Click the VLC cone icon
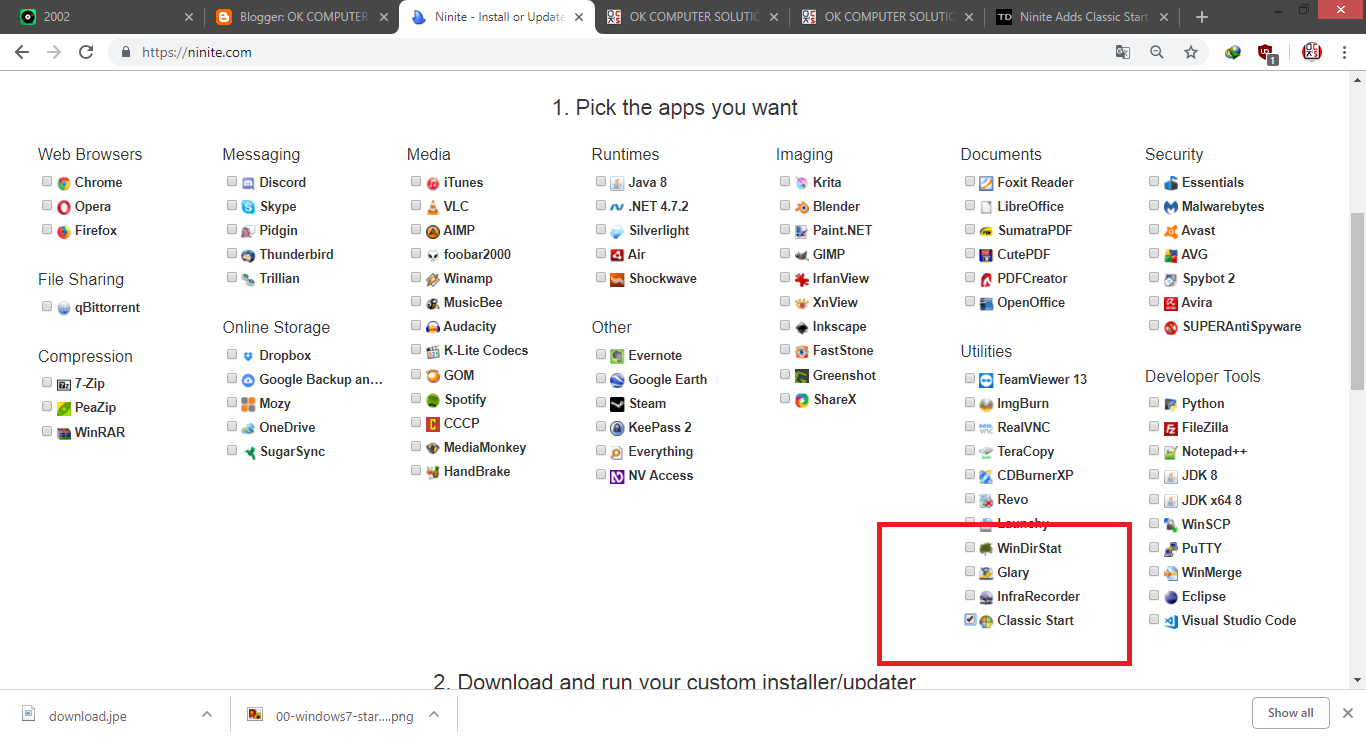 [x=433, y=207]
